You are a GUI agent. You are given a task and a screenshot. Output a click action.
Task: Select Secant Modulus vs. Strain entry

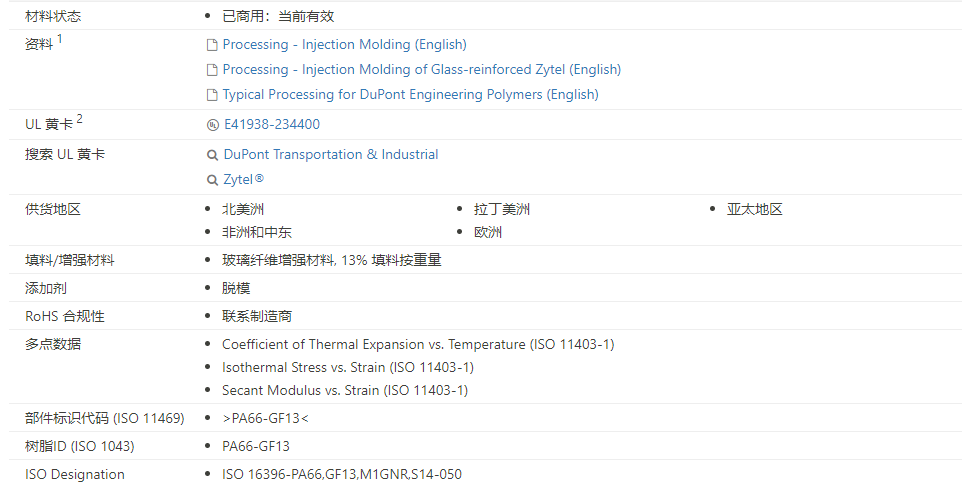[344, 391]
